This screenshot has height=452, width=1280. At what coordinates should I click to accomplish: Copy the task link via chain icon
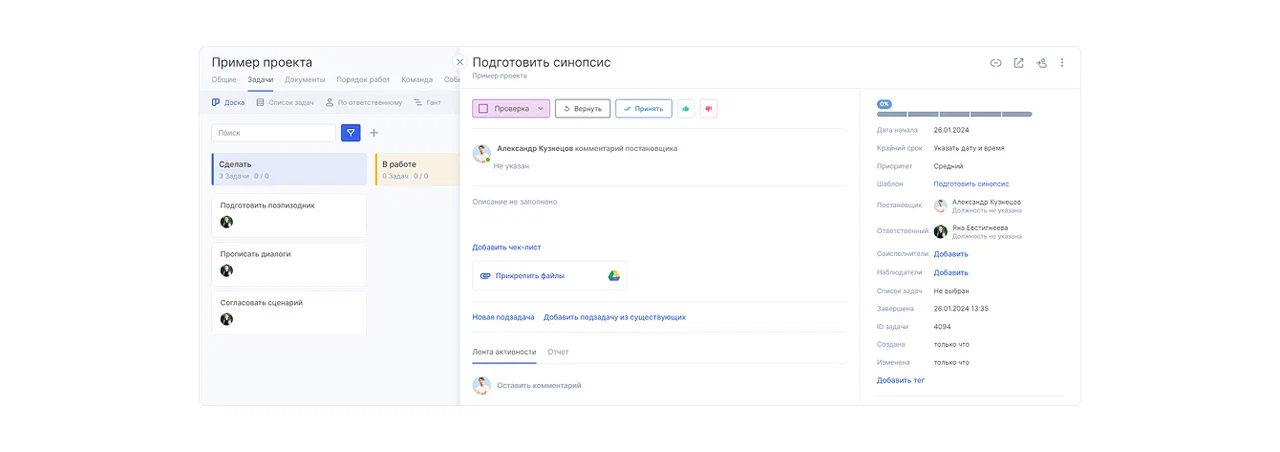[x=995, y=63]
